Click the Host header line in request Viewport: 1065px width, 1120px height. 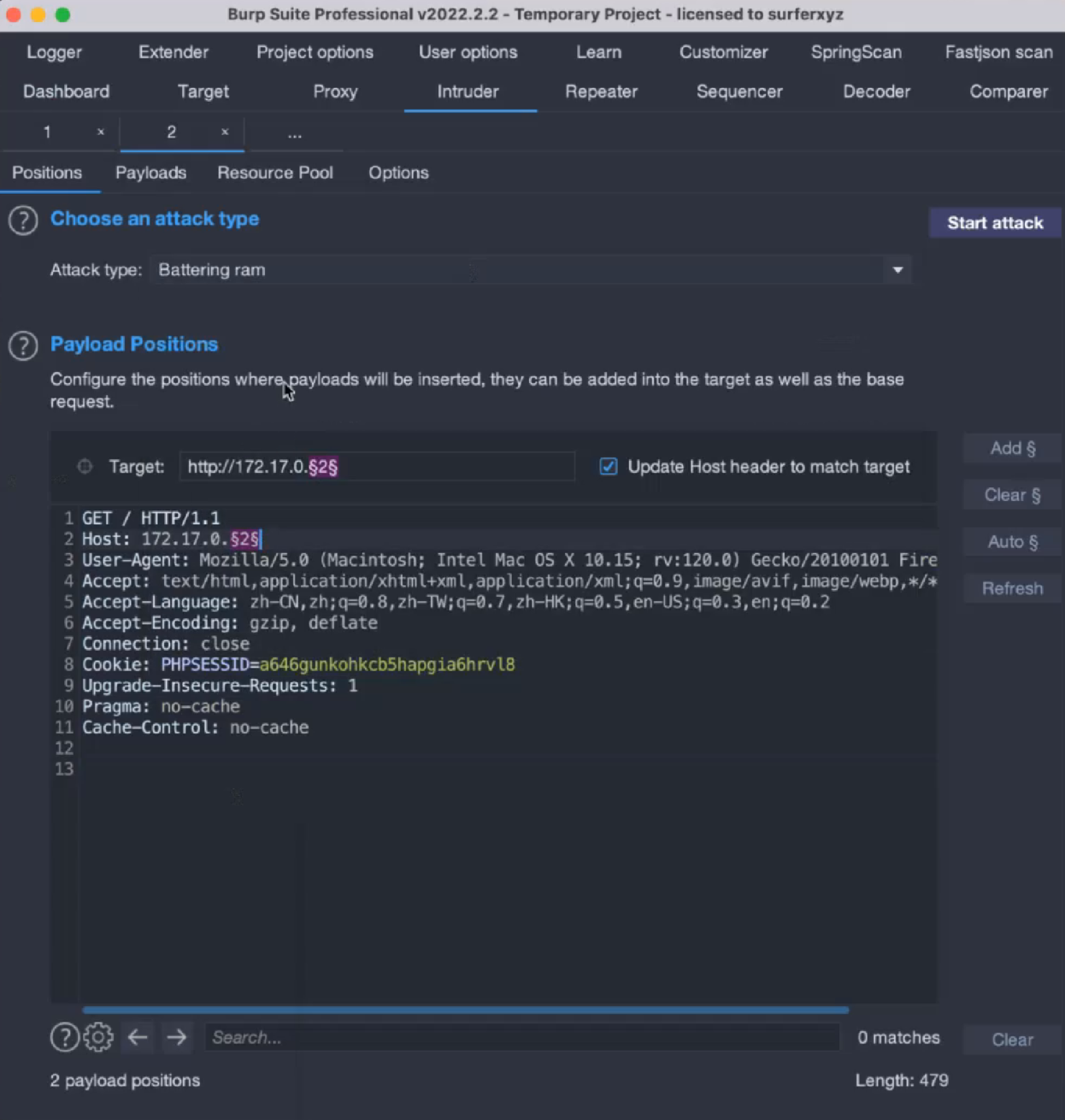[171, 539]
